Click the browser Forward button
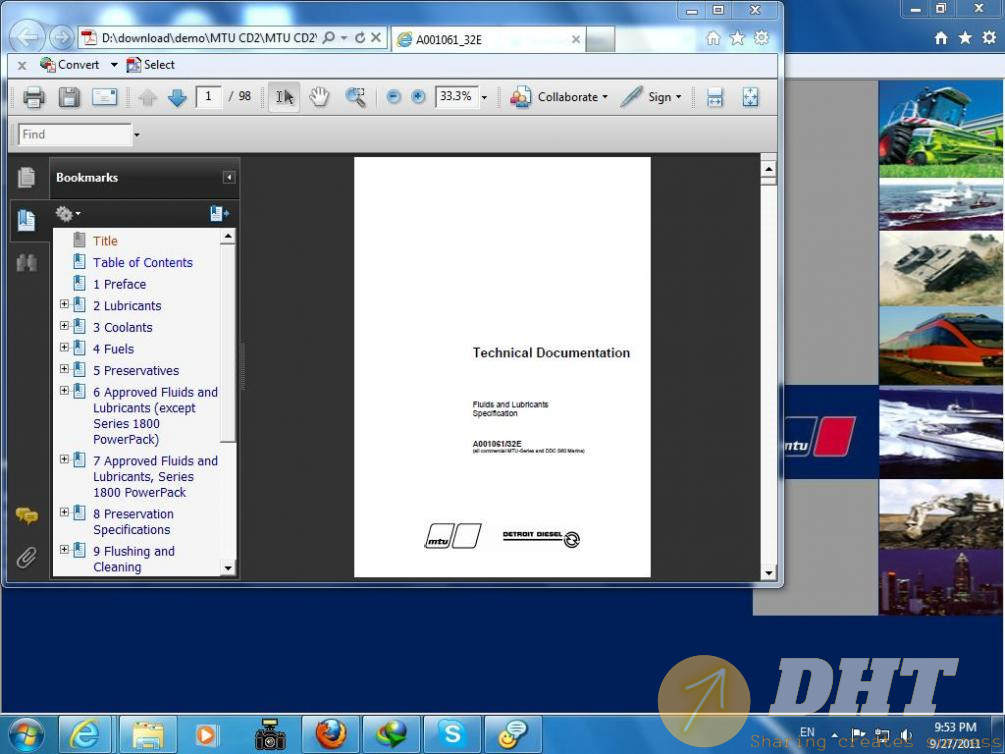The image size is (1005, 754). [61, 38]
